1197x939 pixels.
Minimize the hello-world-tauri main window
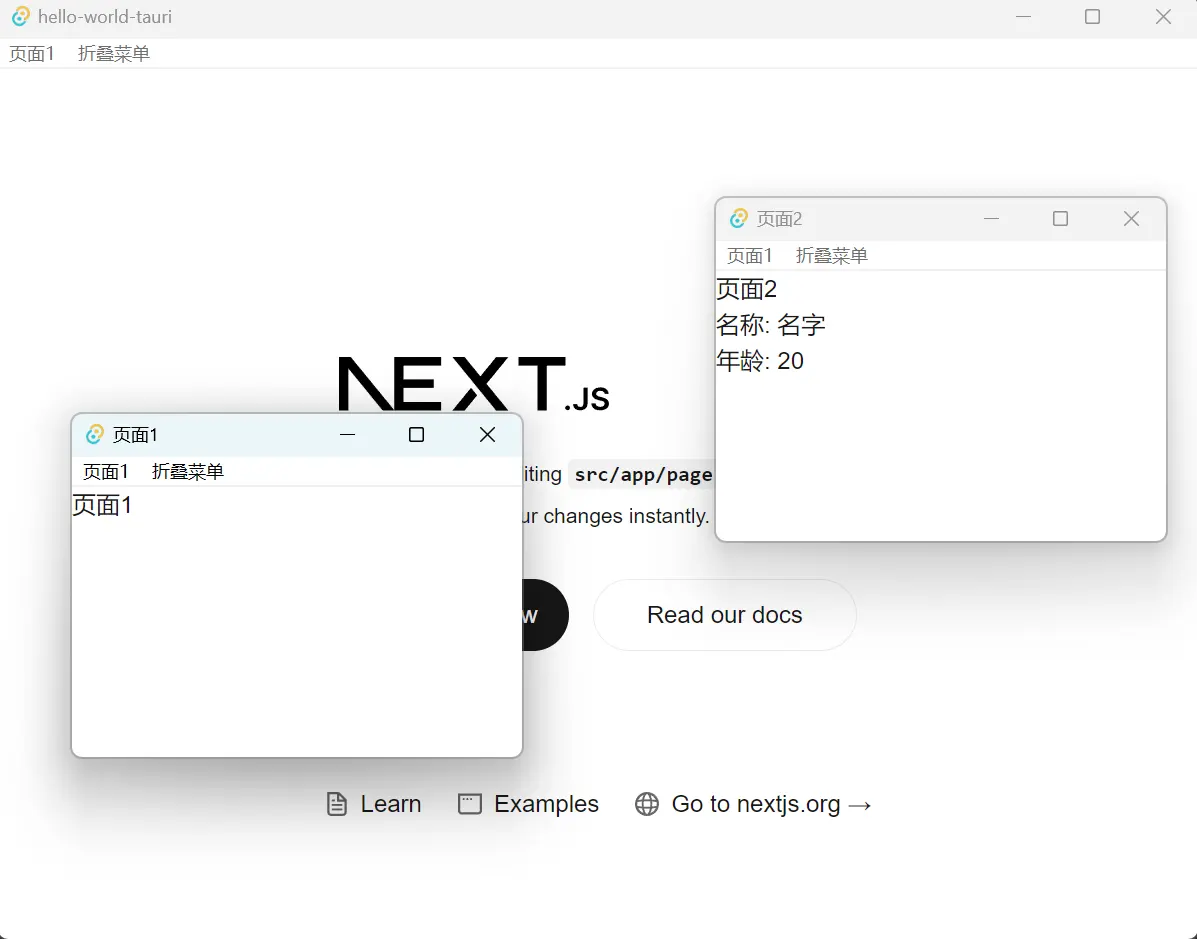[1023, 17]
